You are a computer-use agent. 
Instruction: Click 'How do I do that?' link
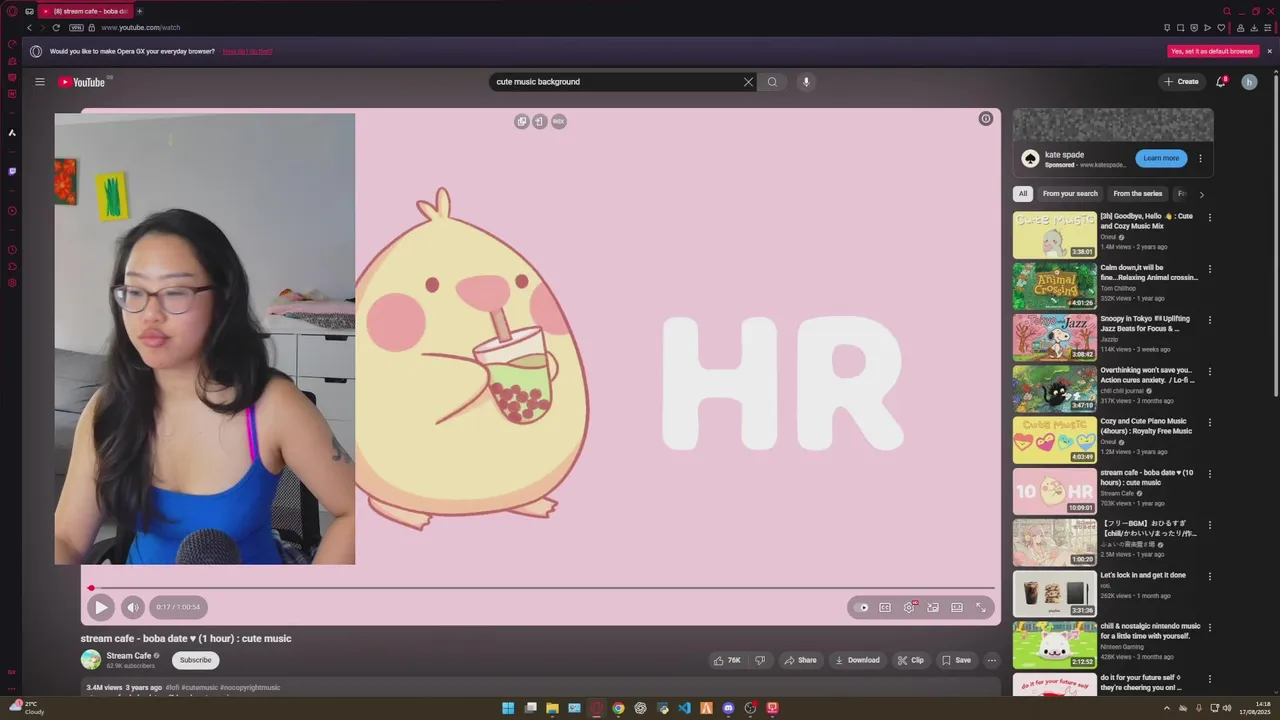[x=247, y=51]
